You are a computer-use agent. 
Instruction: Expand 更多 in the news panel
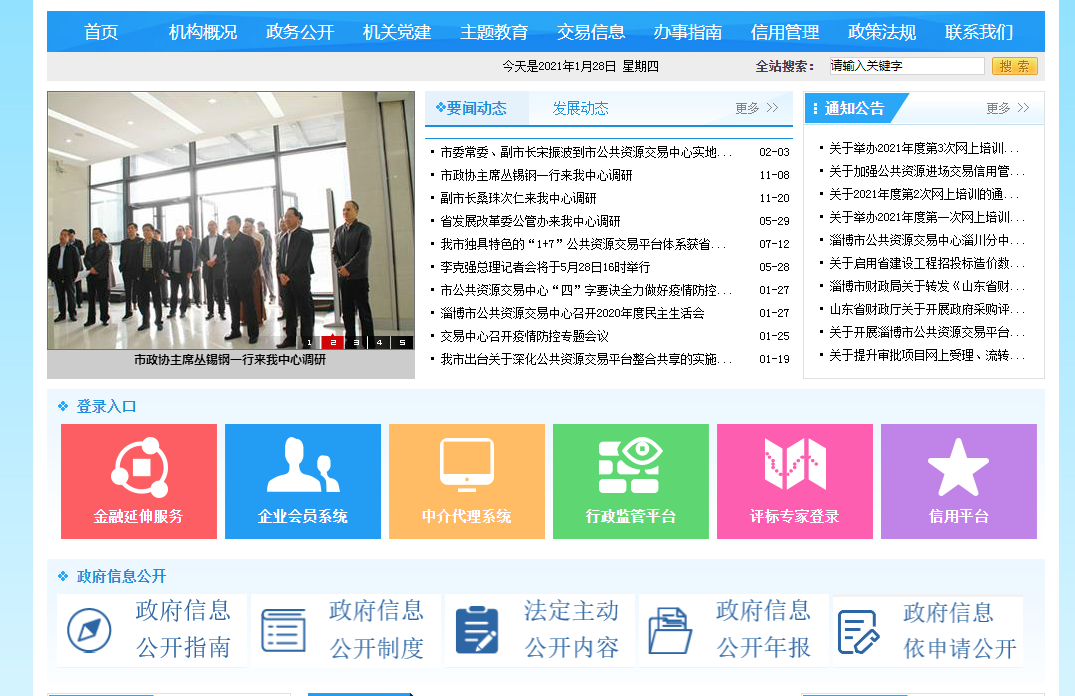pos(756,108)
